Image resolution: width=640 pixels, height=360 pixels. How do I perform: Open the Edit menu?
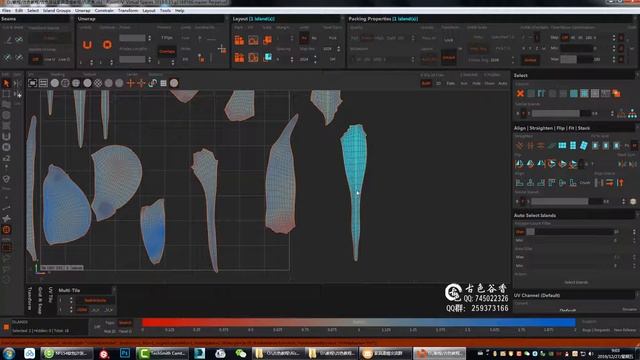pos(19,10)
